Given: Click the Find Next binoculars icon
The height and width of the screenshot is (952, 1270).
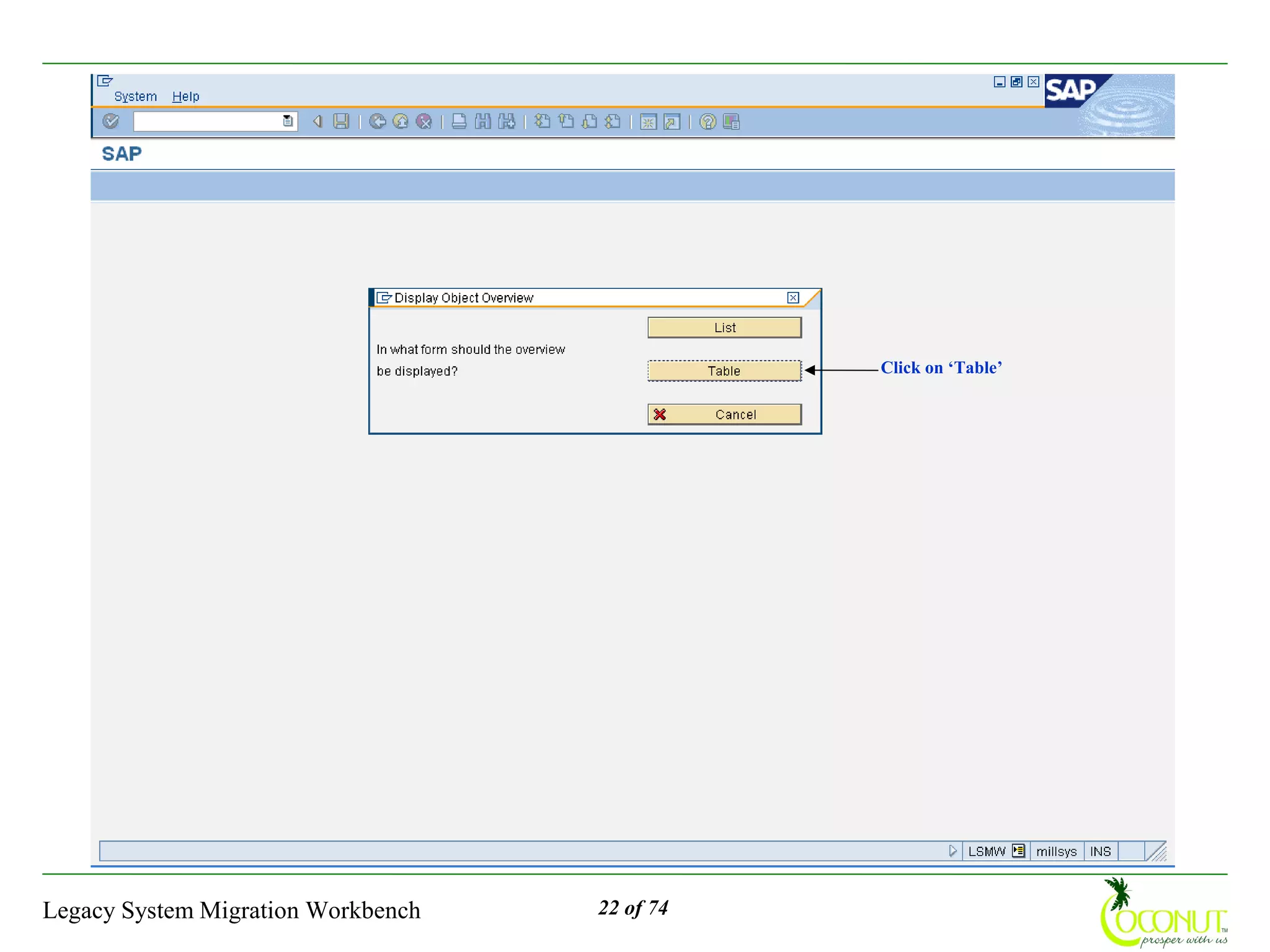Looking at the screenshot, I should (x=507, y=121).
